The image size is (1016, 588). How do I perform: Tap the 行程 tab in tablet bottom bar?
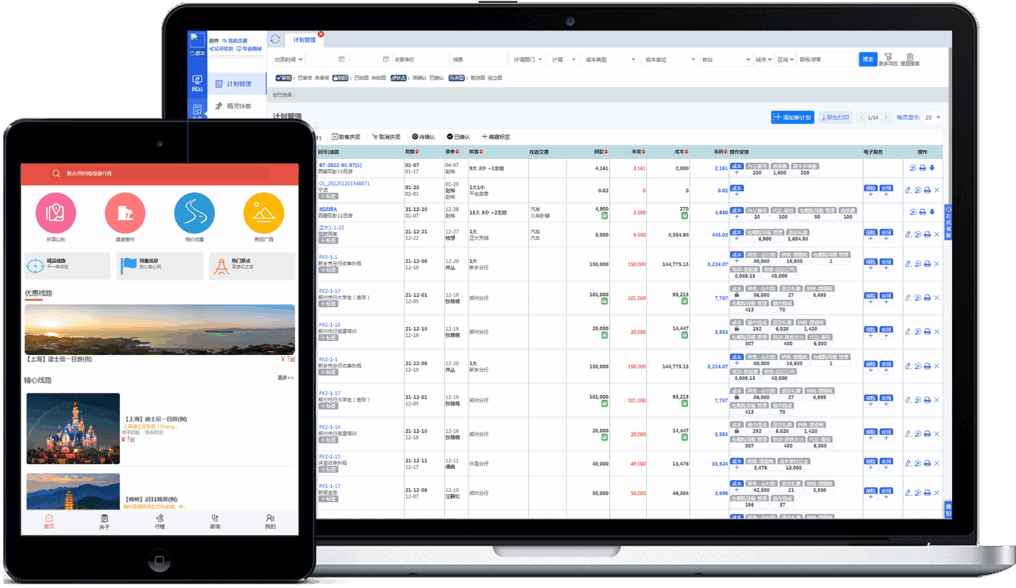click(x=159, y=522)
